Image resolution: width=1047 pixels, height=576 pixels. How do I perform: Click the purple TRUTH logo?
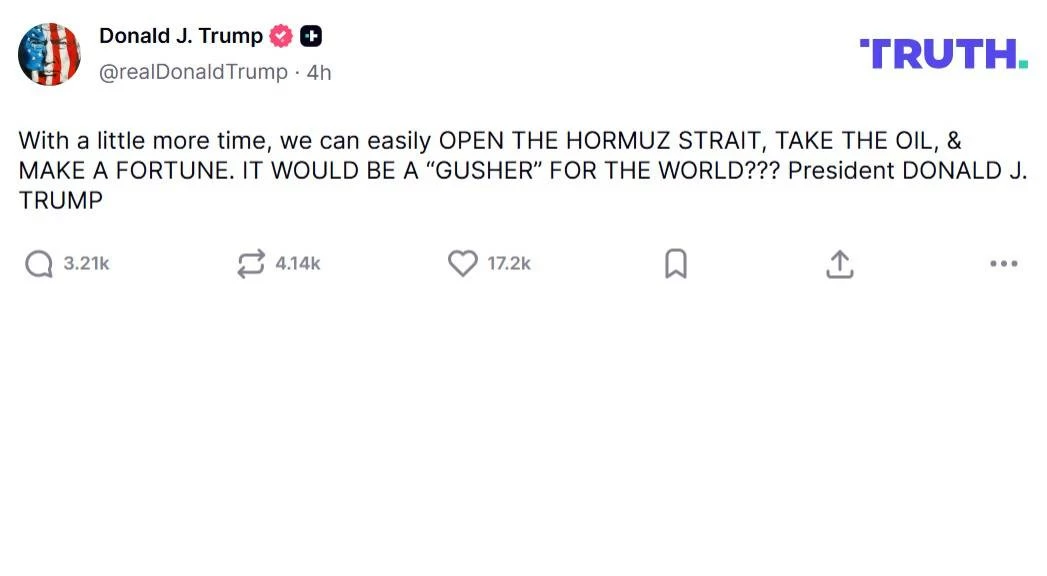click(x=938, y=54)
